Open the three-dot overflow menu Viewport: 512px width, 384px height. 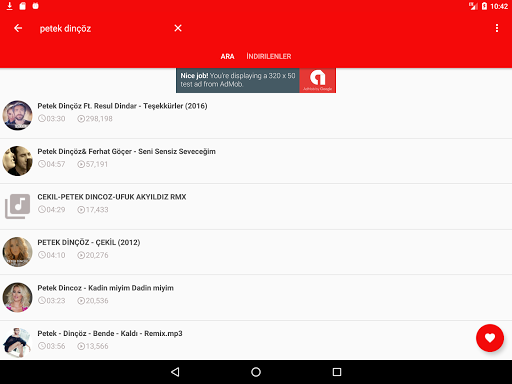pyautogui.click(x=497, y=28)
